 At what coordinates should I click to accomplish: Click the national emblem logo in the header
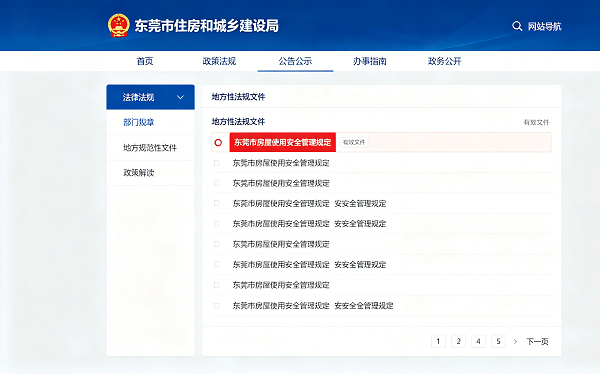click(118, 25)
